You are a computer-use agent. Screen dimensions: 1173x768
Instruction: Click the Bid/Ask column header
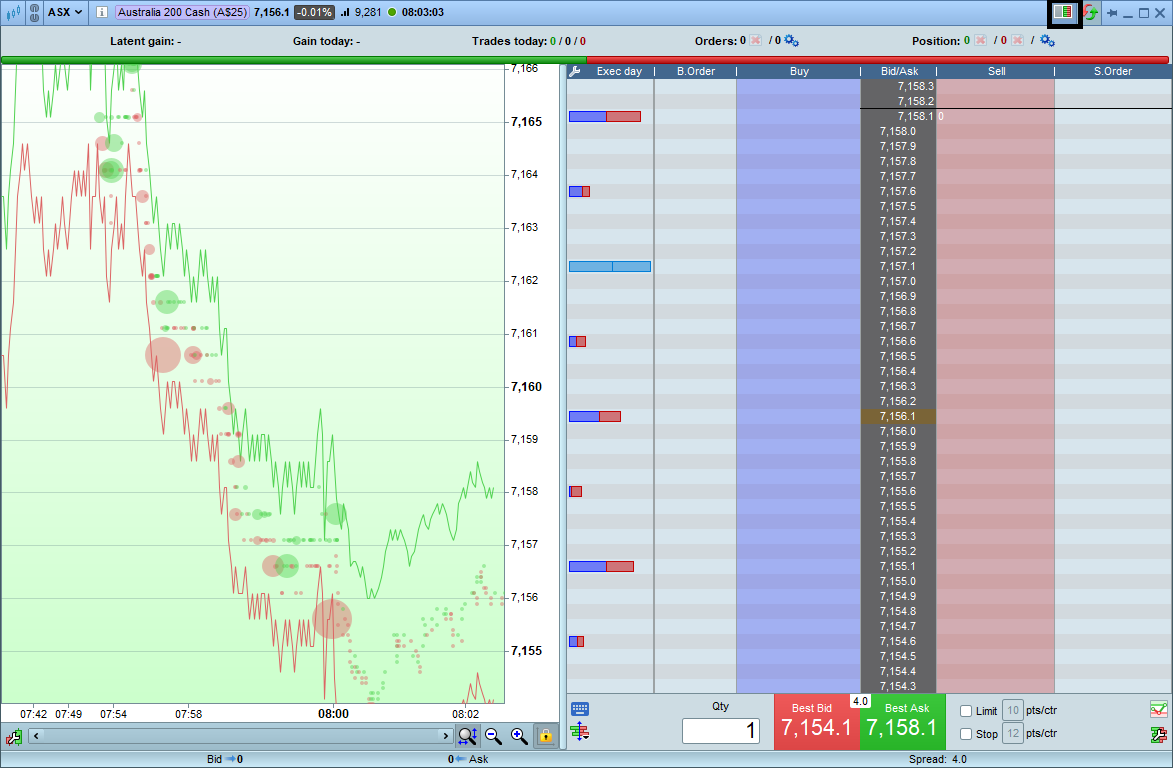pyautogui.click(x=899, y=71)
